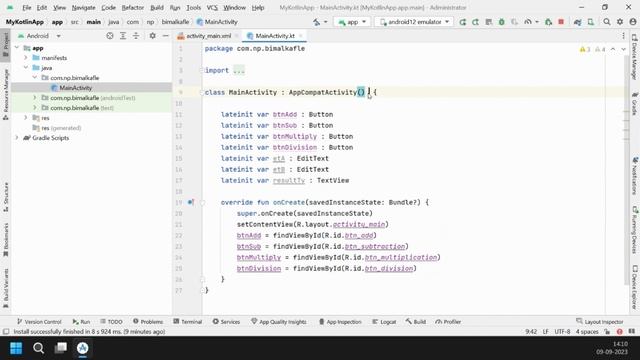Toggle the Gradle right side panel
Image resolution: width=640 pixels, height=360 pixels.
(x=634, y=103)
